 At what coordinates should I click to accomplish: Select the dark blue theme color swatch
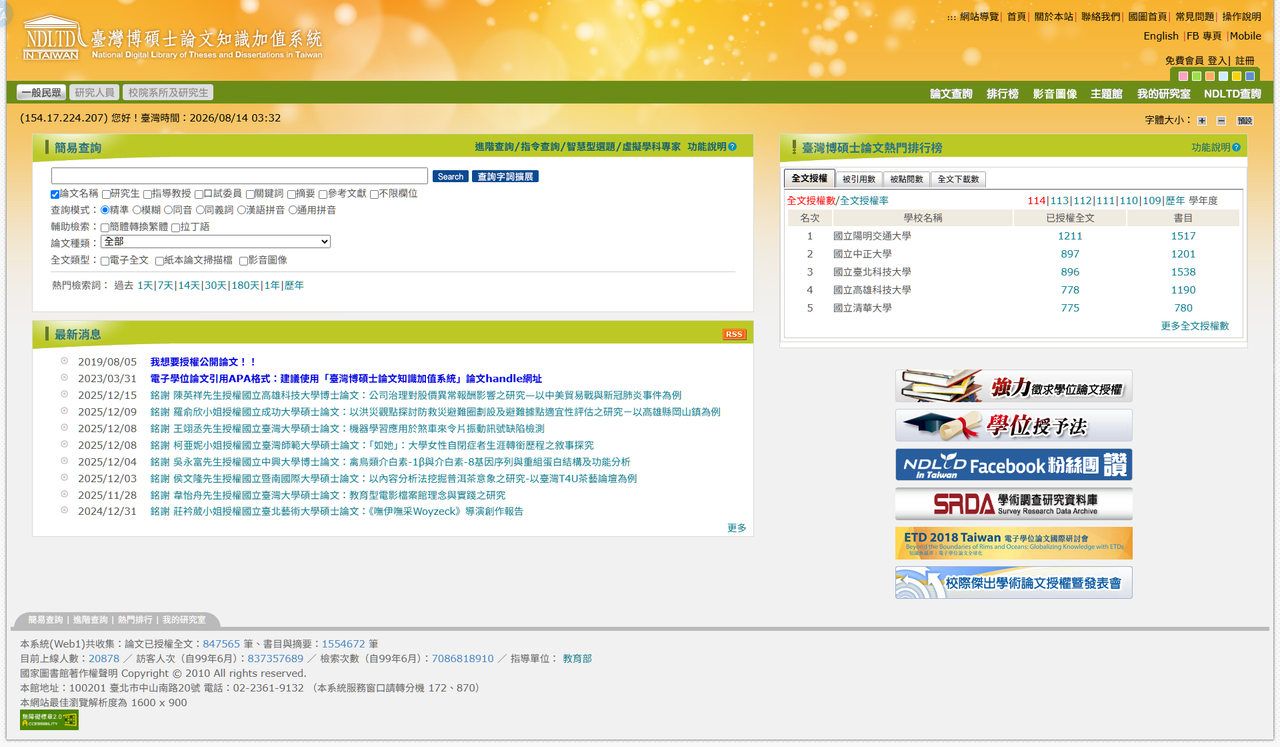click(x=1250, y=76)
